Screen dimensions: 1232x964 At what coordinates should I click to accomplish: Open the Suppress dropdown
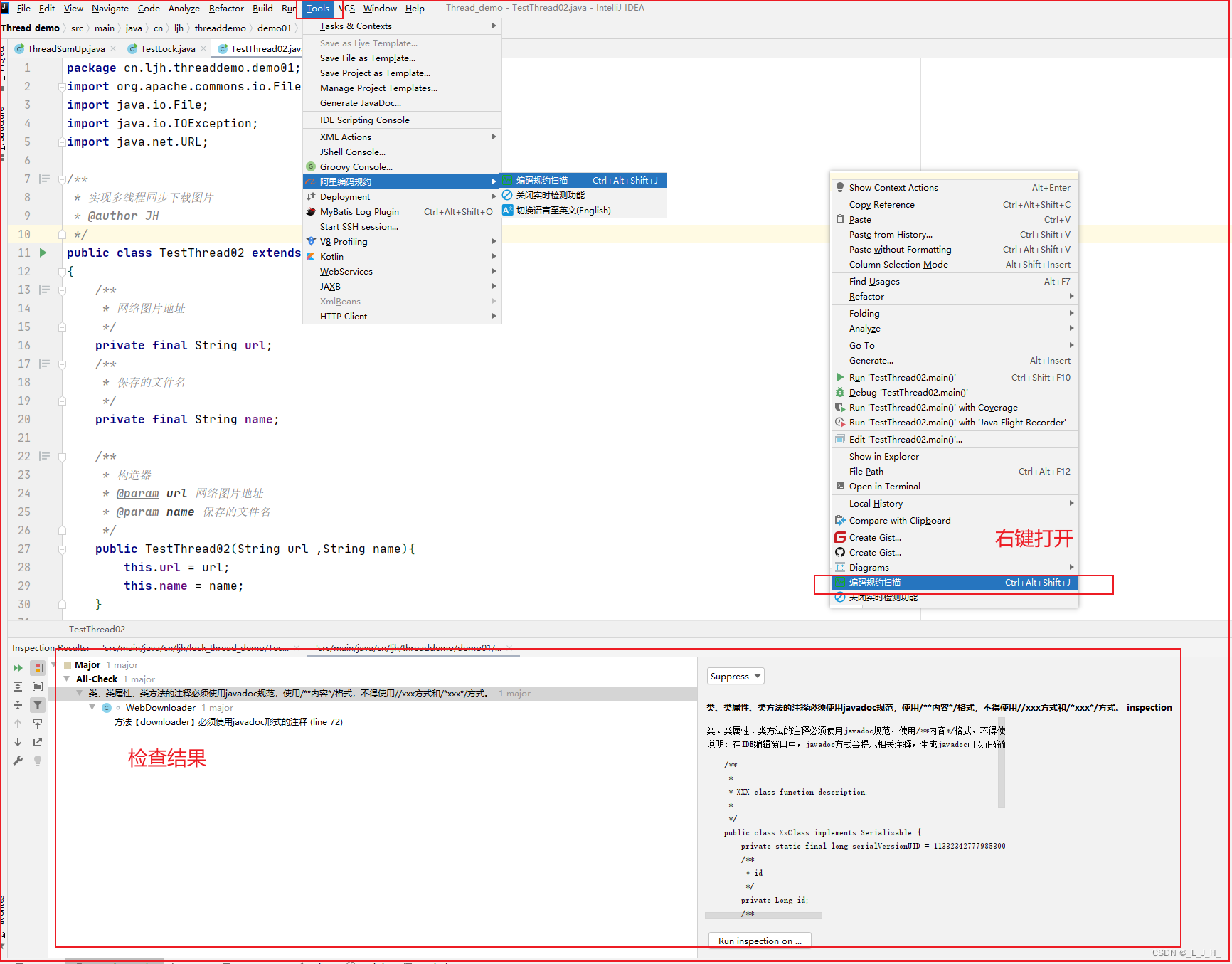coord(736,677)
